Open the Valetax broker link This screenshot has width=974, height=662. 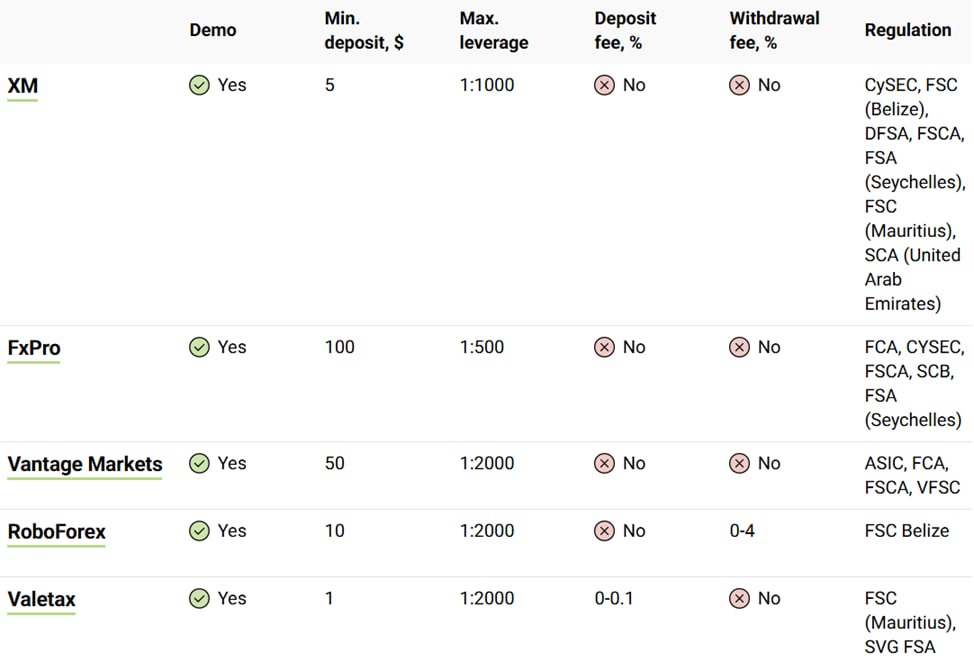click(41, 599)
